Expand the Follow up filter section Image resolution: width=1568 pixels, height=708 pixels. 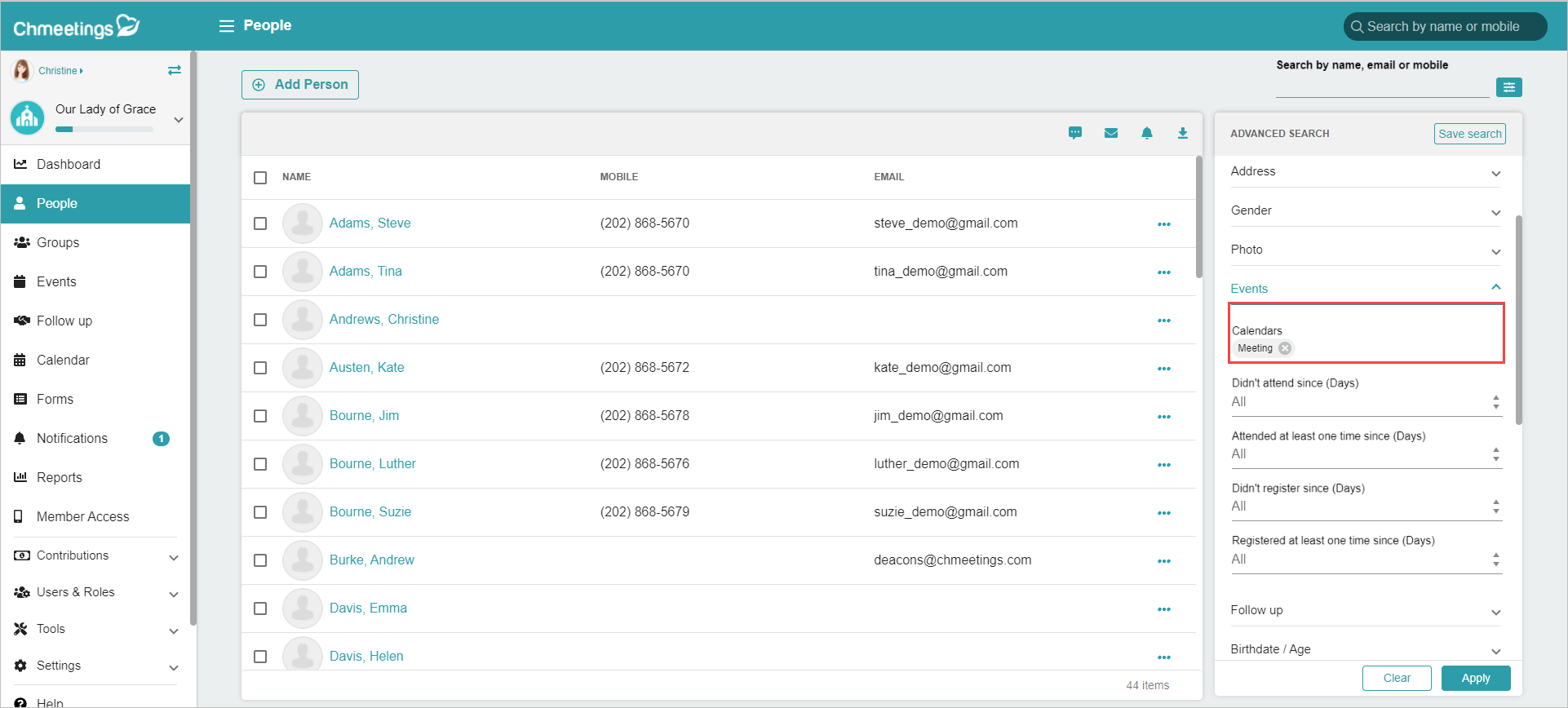pyautogui.click(x=1366, y=611)
